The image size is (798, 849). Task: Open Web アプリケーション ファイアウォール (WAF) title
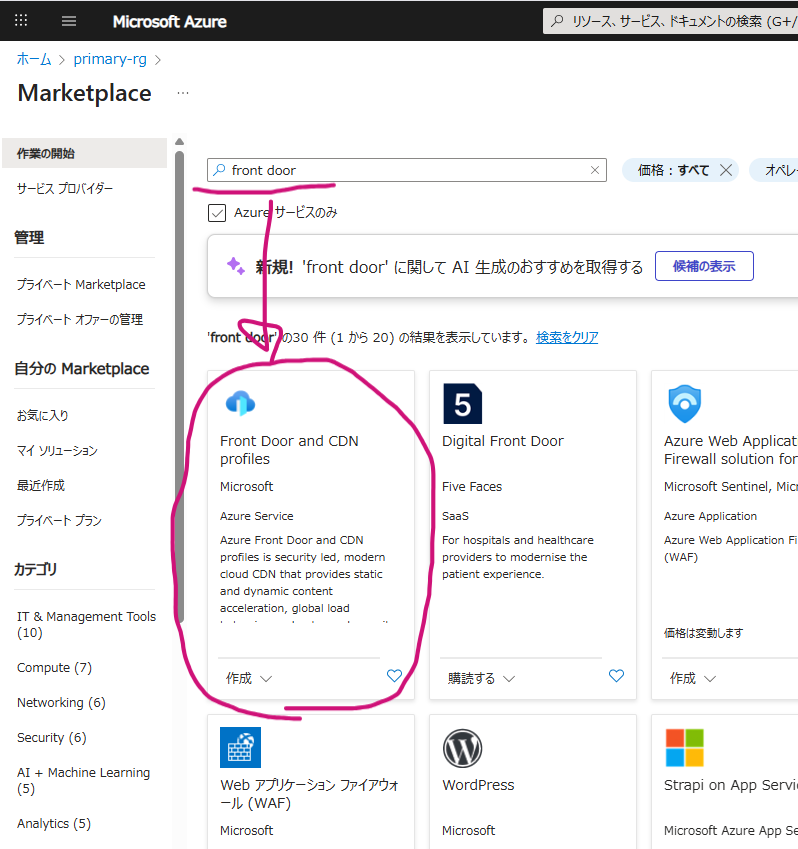point(309,794)
